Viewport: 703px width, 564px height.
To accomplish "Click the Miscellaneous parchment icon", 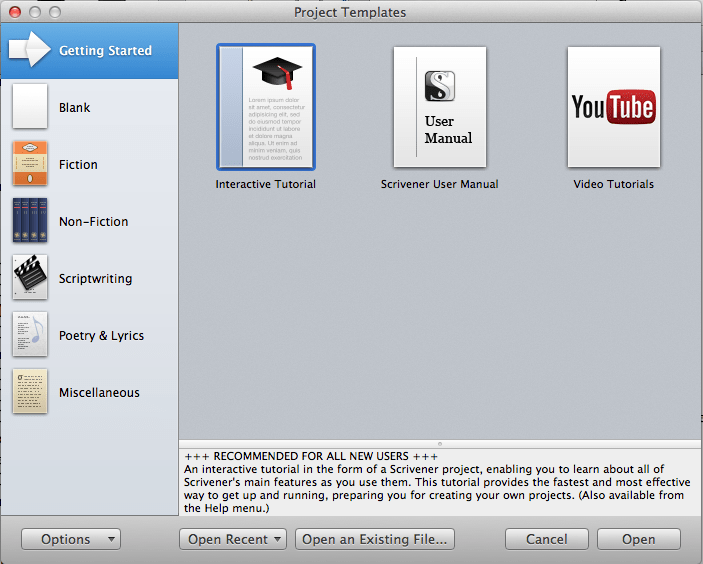I will pyautogui.click(x=30, y=391).
